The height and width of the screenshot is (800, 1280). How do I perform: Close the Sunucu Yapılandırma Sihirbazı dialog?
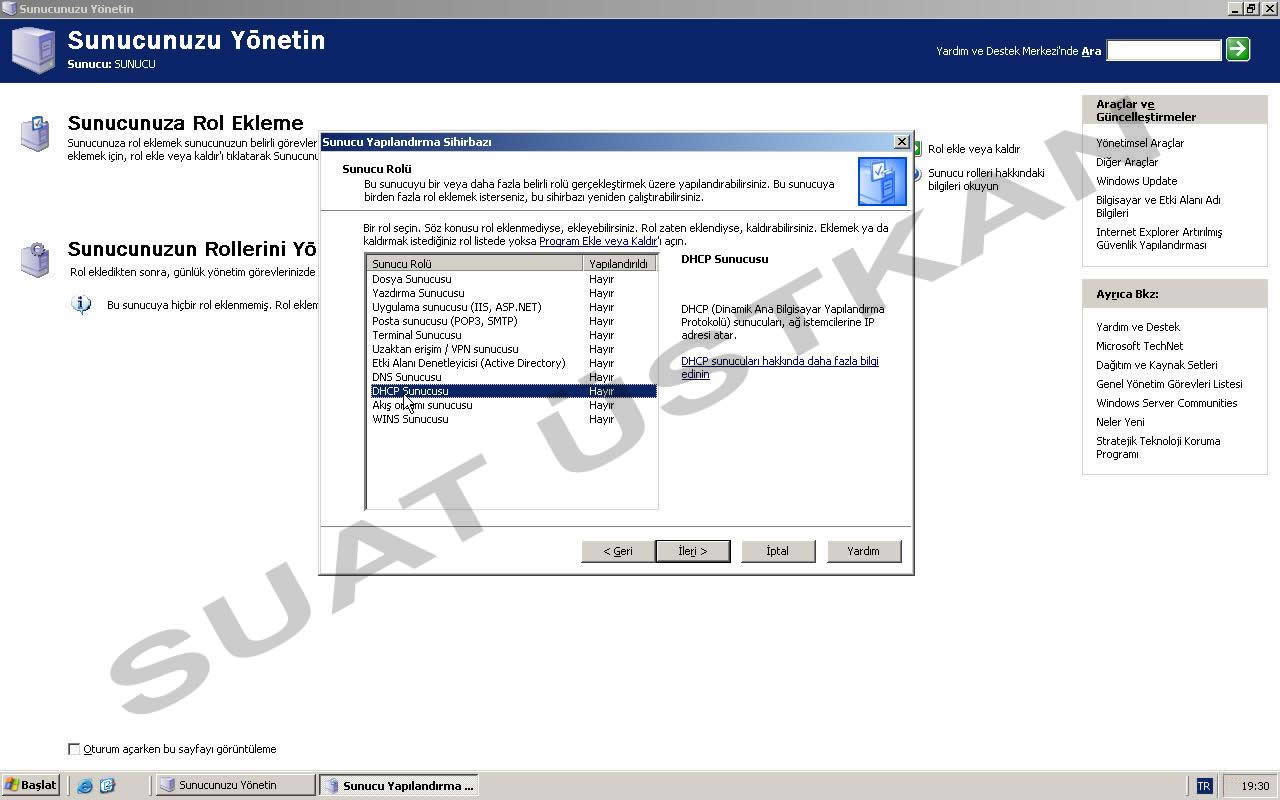(x=901, y=142)
